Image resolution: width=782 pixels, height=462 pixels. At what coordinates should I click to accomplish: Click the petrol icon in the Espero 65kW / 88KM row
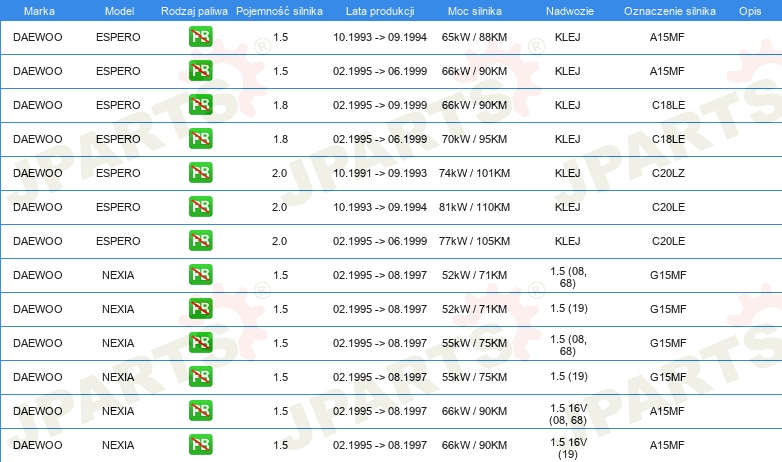tap(200, 37)
